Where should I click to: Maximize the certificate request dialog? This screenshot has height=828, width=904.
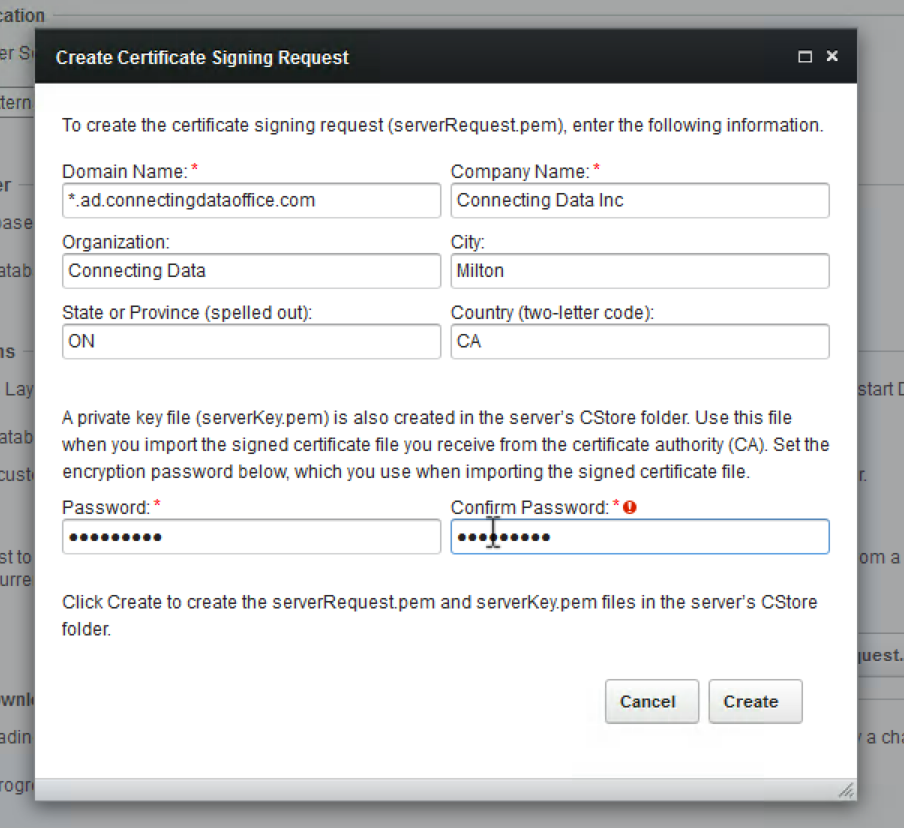coord(805,57)
